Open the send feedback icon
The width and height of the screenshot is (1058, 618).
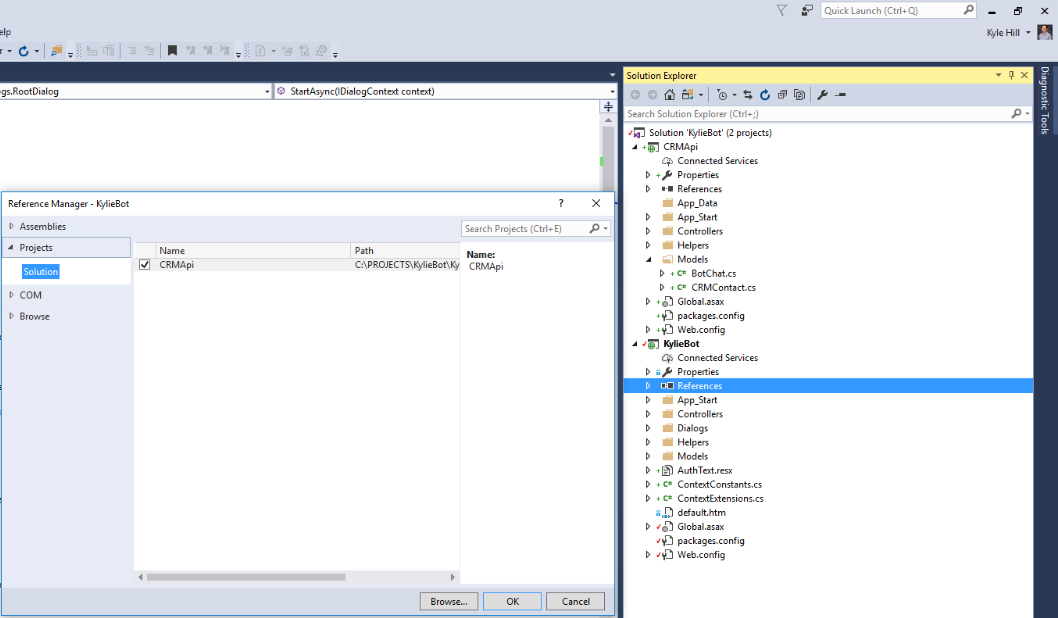pyautogui.click(x=806, y=10)
